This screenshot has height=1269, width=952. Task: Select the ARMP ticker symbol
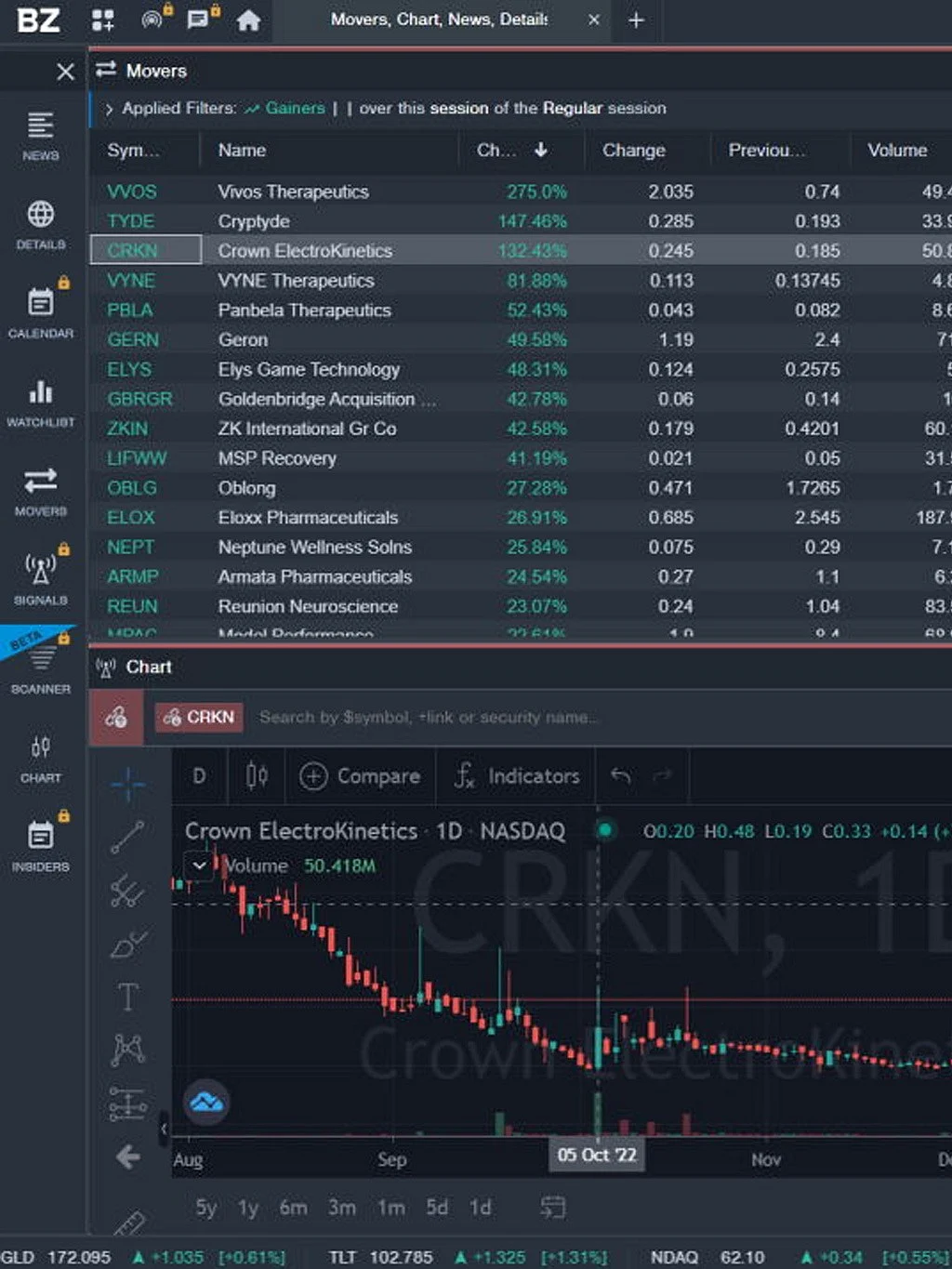pyautogui.click(x=133, y=577)
